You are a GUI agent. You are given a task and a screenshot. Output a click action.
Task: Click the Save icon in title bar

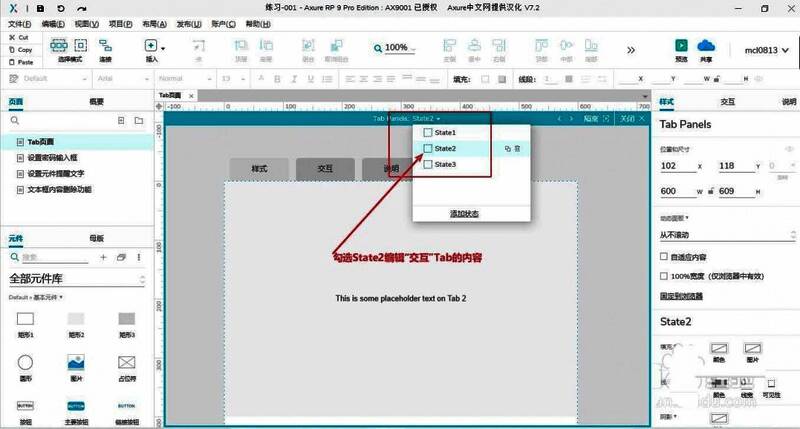tap(39, 7)
